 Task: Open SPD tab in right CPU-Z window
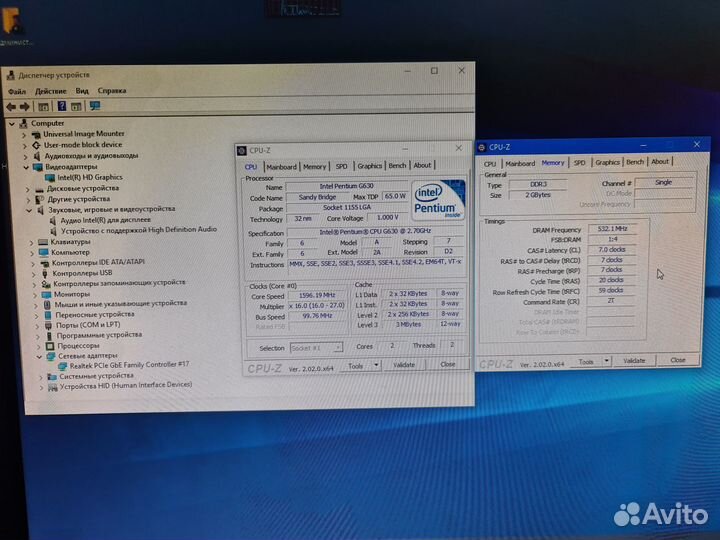579,163
